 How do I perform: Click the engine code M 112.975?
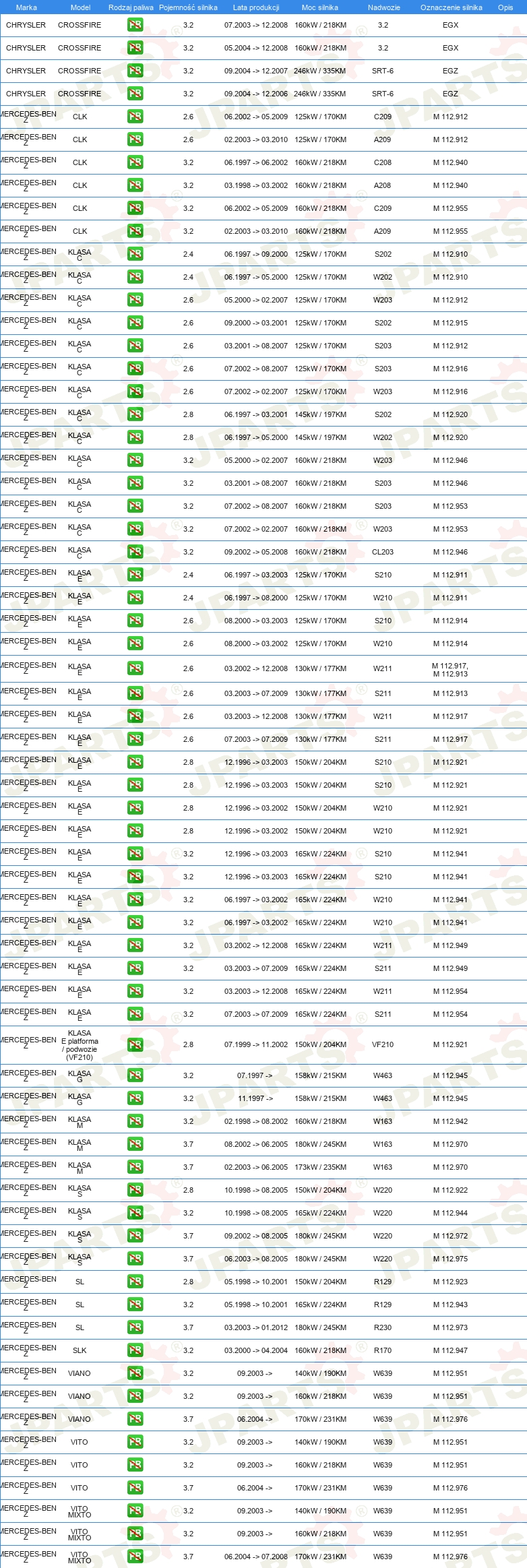point(450,1259)
